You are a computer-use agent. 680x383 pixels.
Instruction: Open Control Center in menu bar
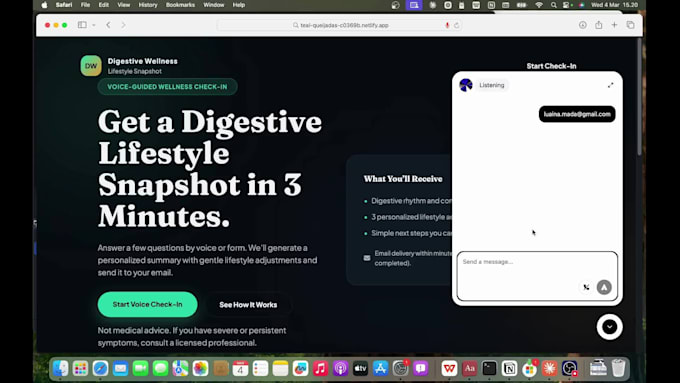click(x=567, y=5)
